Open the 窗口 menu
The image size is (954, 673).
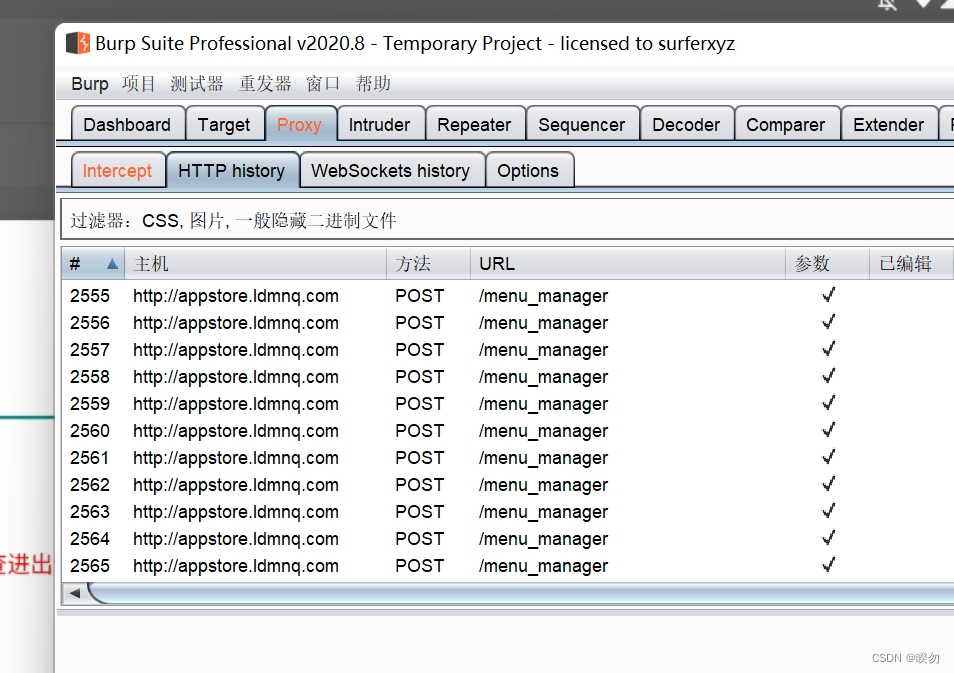click(322, 83)
